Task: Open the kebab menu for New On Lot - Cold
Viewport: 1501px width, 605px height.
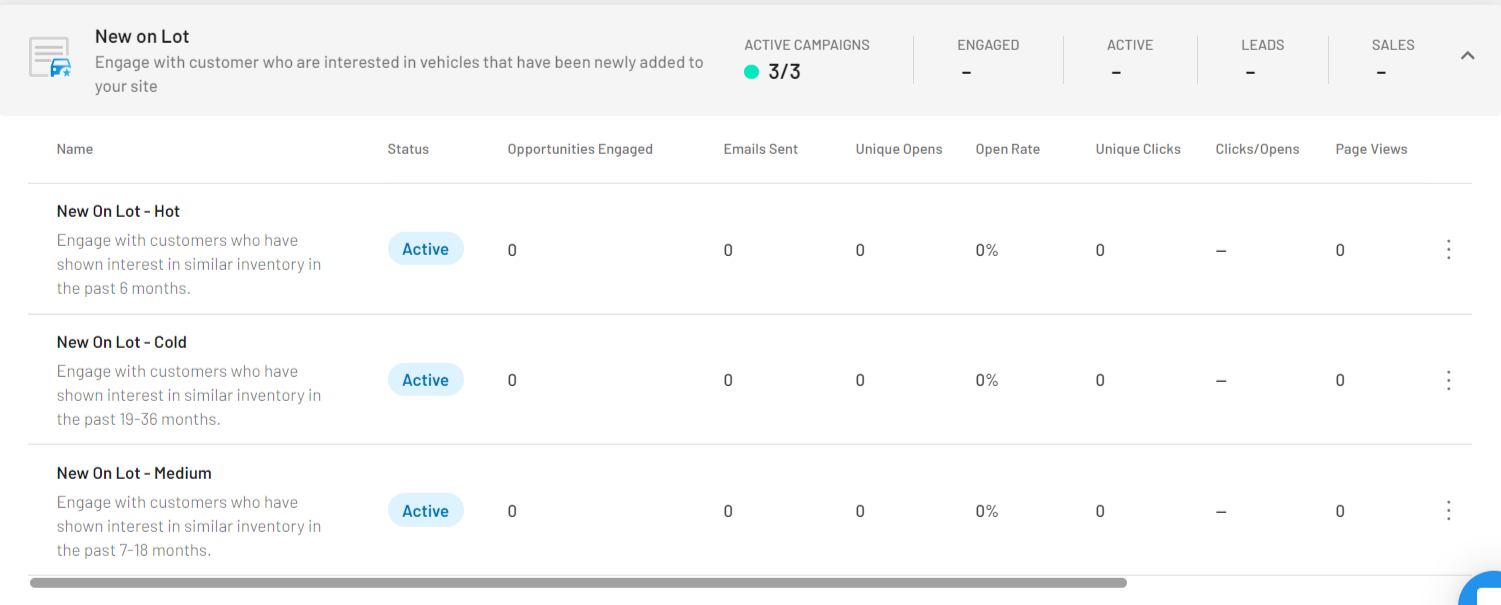Action: (1448, 380)
